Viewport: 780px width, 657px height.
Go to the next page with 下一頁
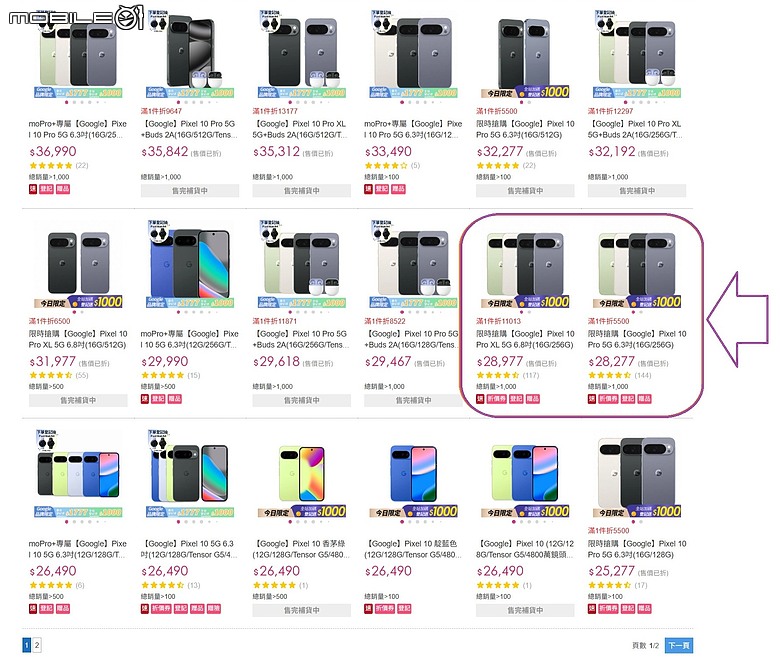679,646
